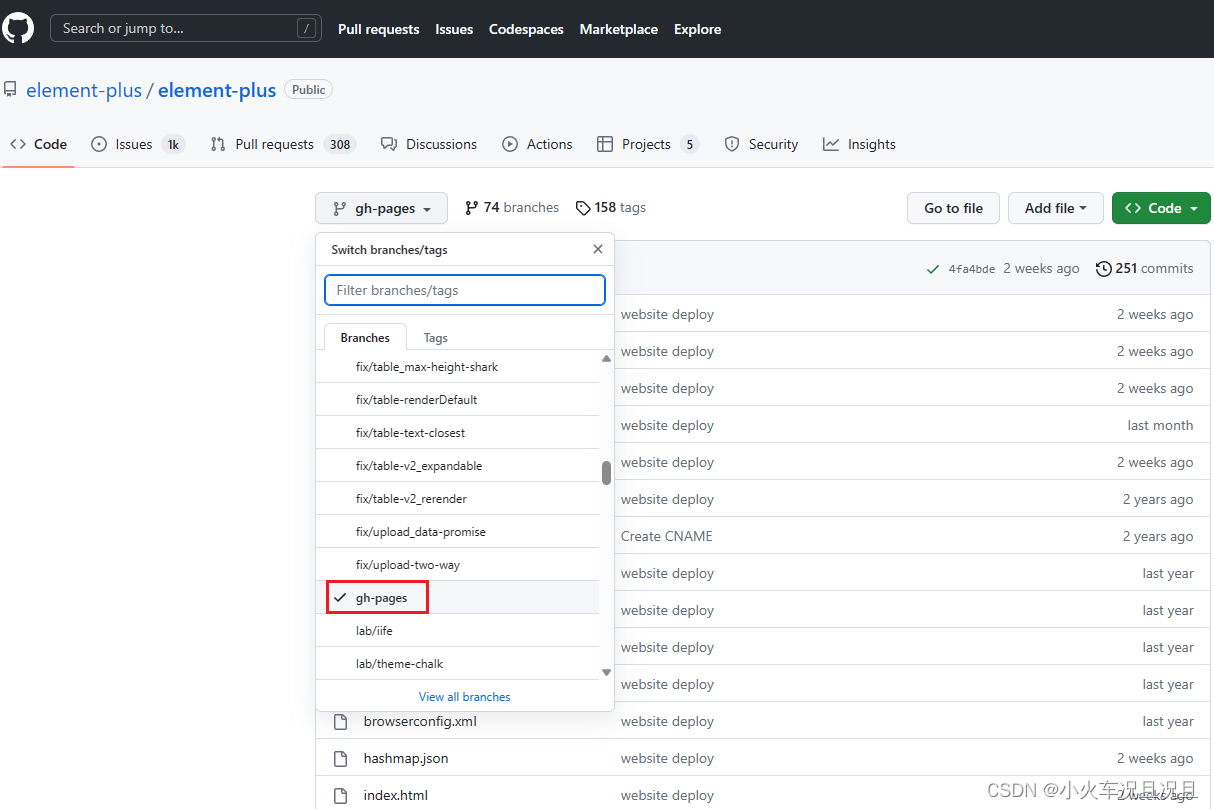Image resolution: width=1214 pixels, height=809 pixels.
Task: Open the bold element-plus repository link
Action: pyautogui.click(x=217, y=90)
